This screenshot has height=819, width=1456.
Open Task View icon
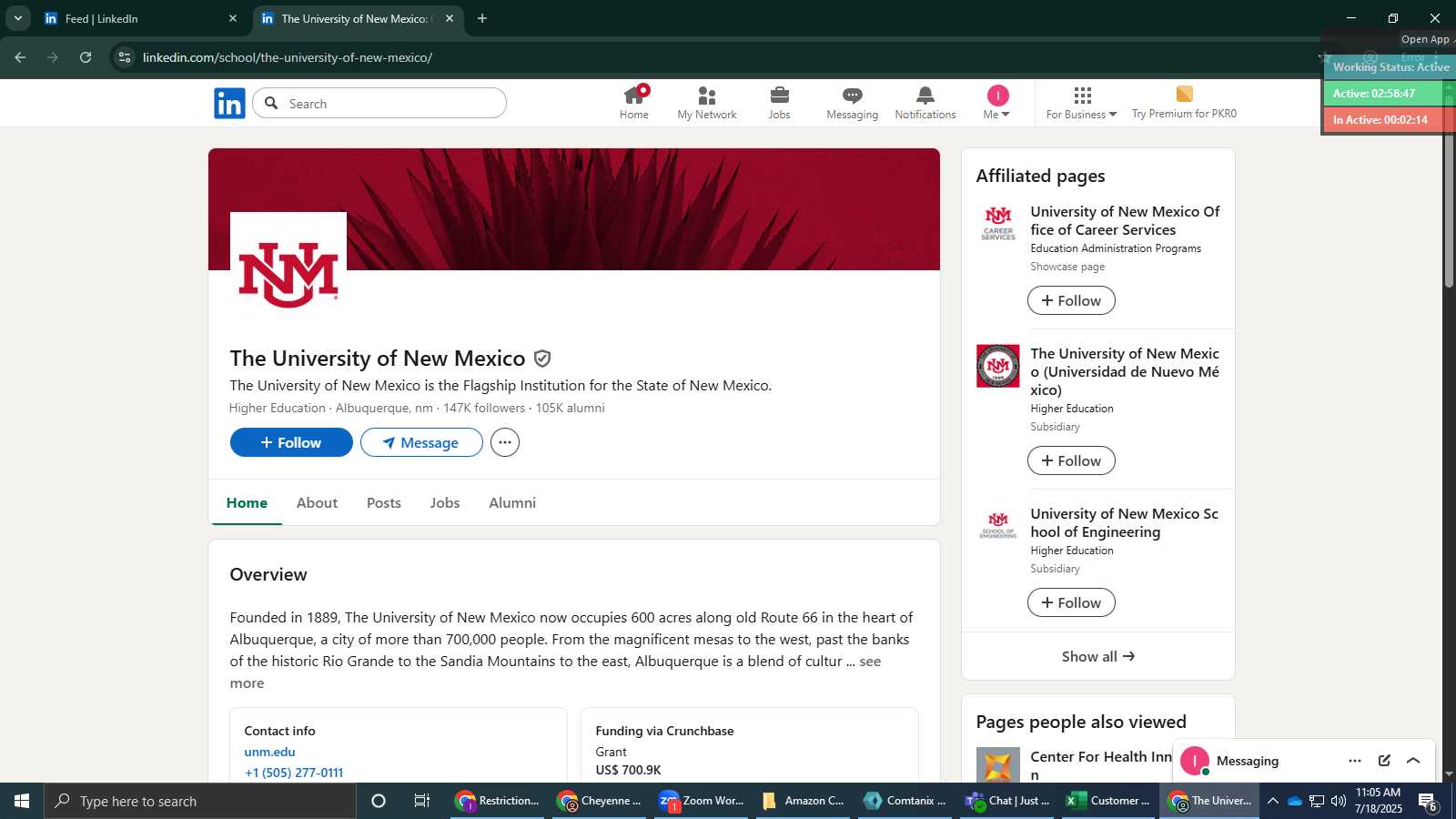[x=422, y=801]
